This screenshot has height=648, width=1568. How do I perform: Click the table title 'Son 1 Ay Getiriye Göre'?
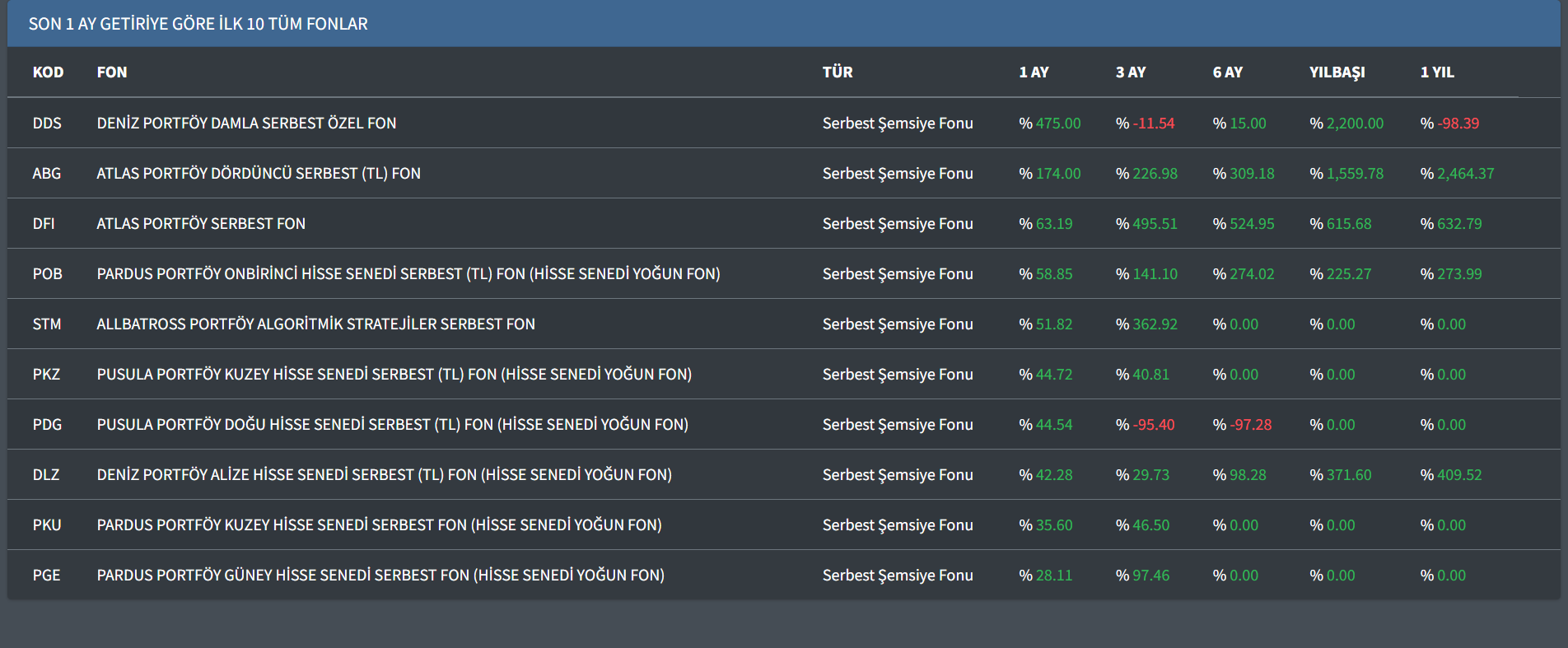[x=198, y=24]
